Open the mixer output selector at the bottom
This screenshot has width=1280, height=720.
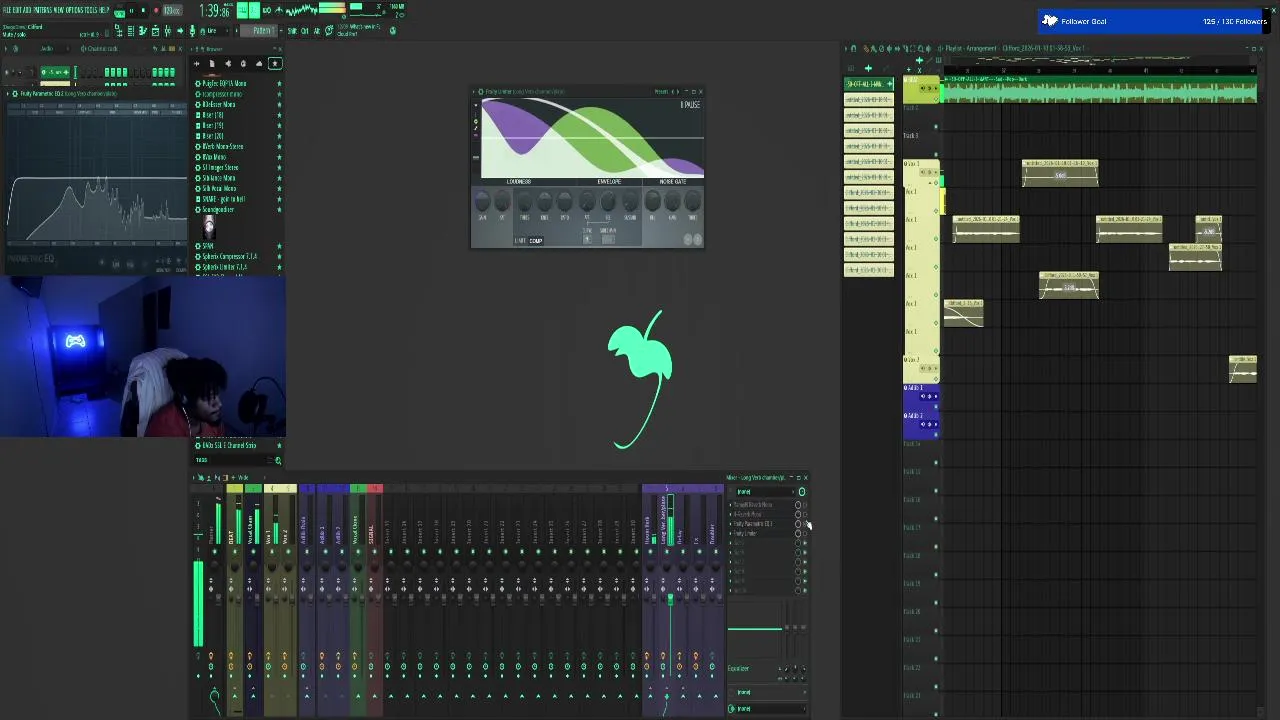point(765,709)
